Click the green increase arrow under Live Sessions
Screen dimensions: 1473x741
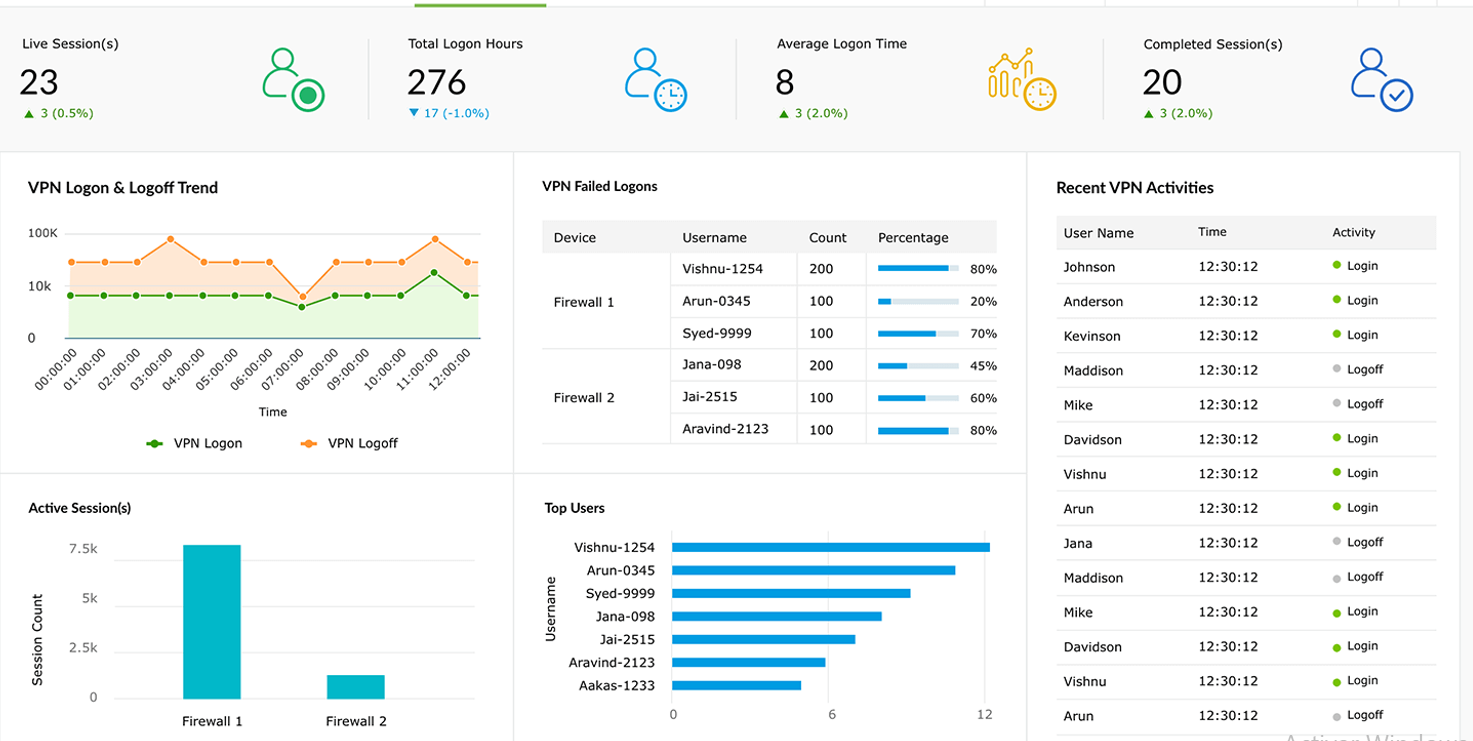27,112
